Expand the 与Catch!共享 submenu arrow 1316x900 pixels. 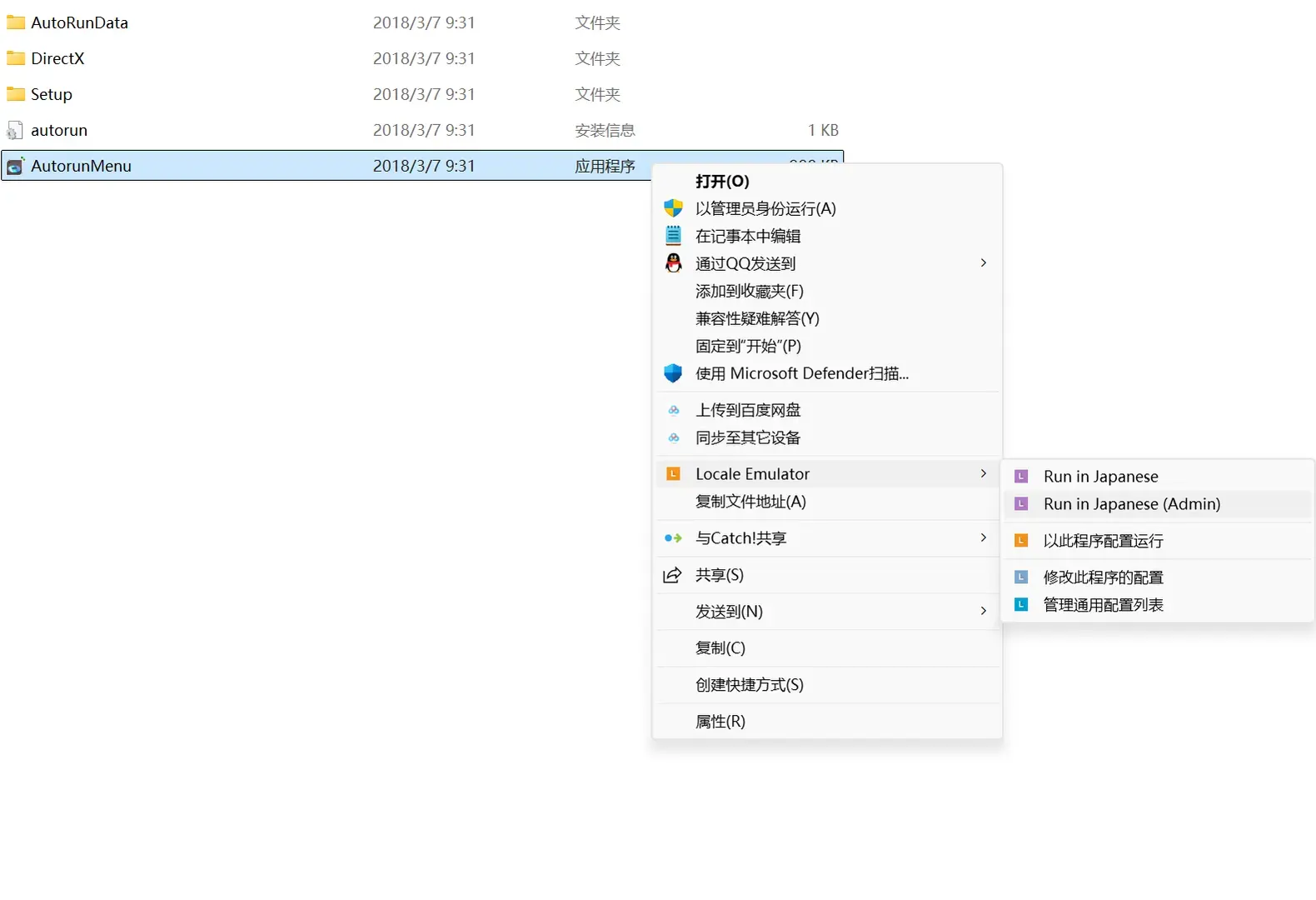click(x=984, y=538)
